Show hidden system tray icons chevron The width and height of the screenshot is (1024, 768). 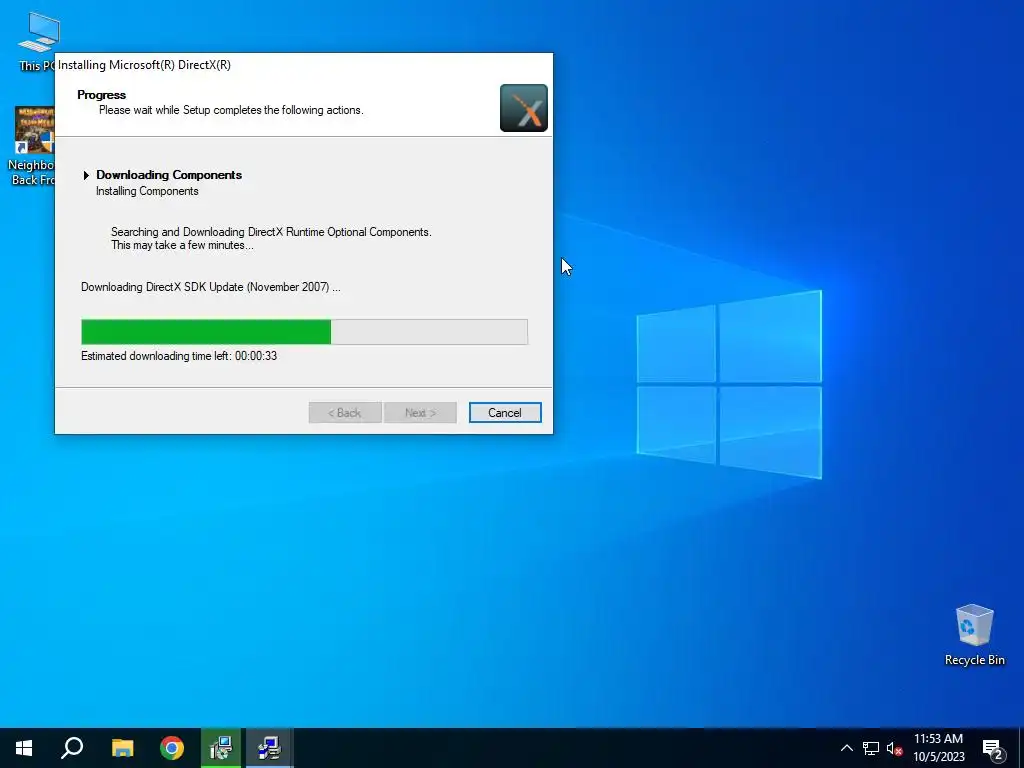[x=846, y=748]
